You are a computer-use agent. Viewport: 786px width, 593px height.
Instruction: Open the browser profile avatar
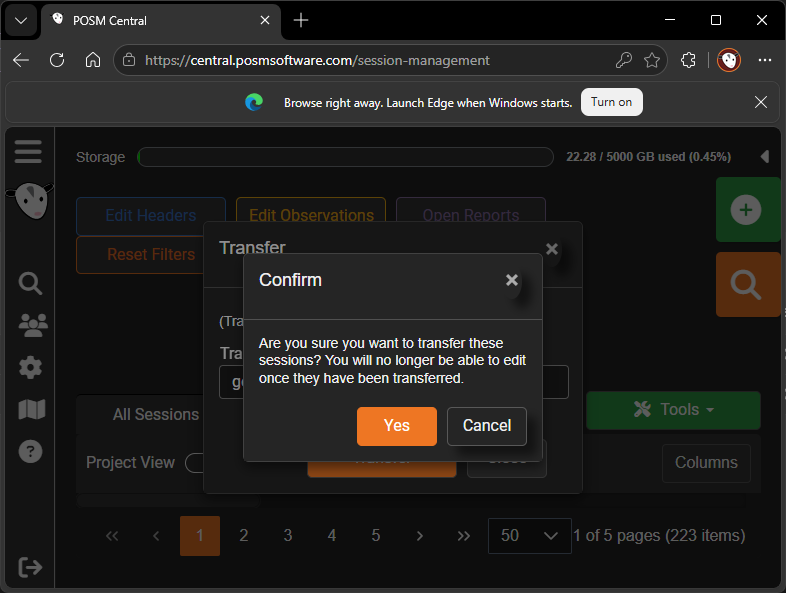(x=729, y=60)
